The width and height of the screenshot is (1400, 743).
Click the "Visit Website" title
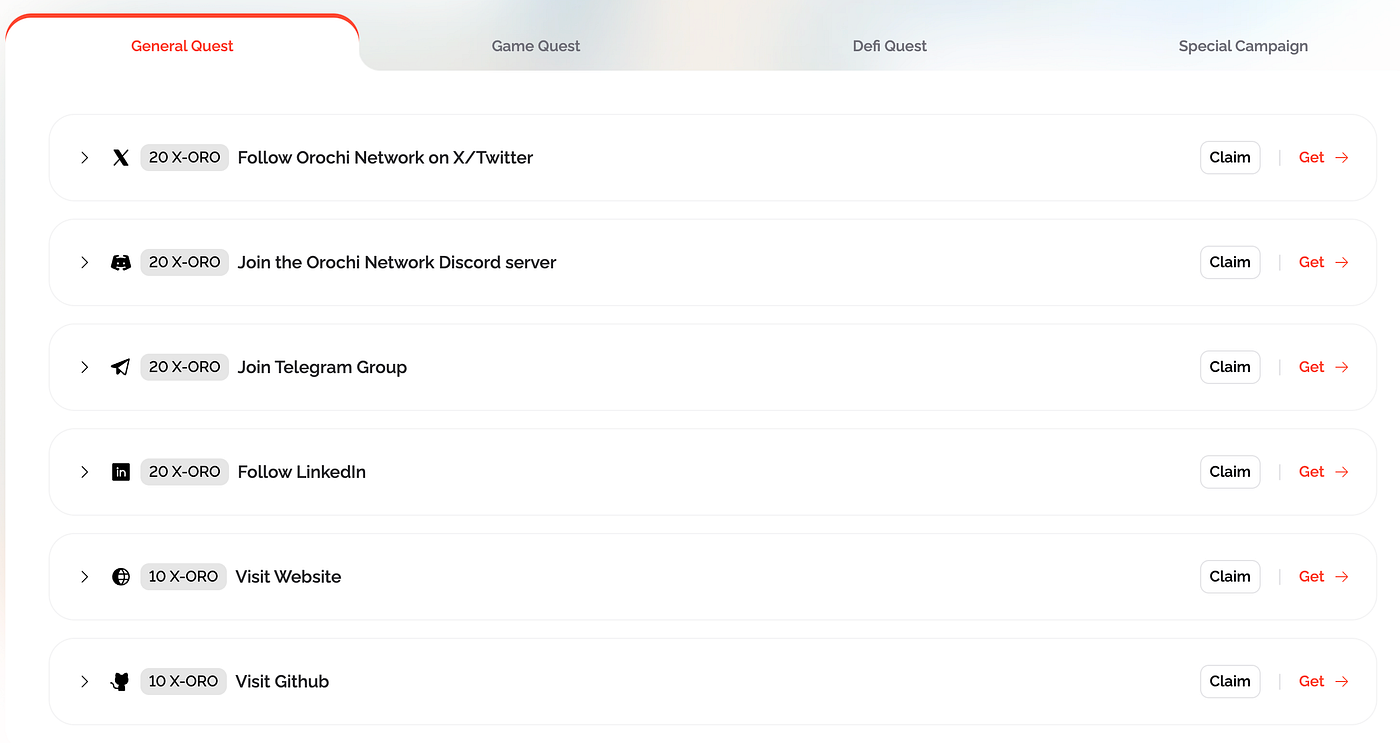tap(288, 577)
